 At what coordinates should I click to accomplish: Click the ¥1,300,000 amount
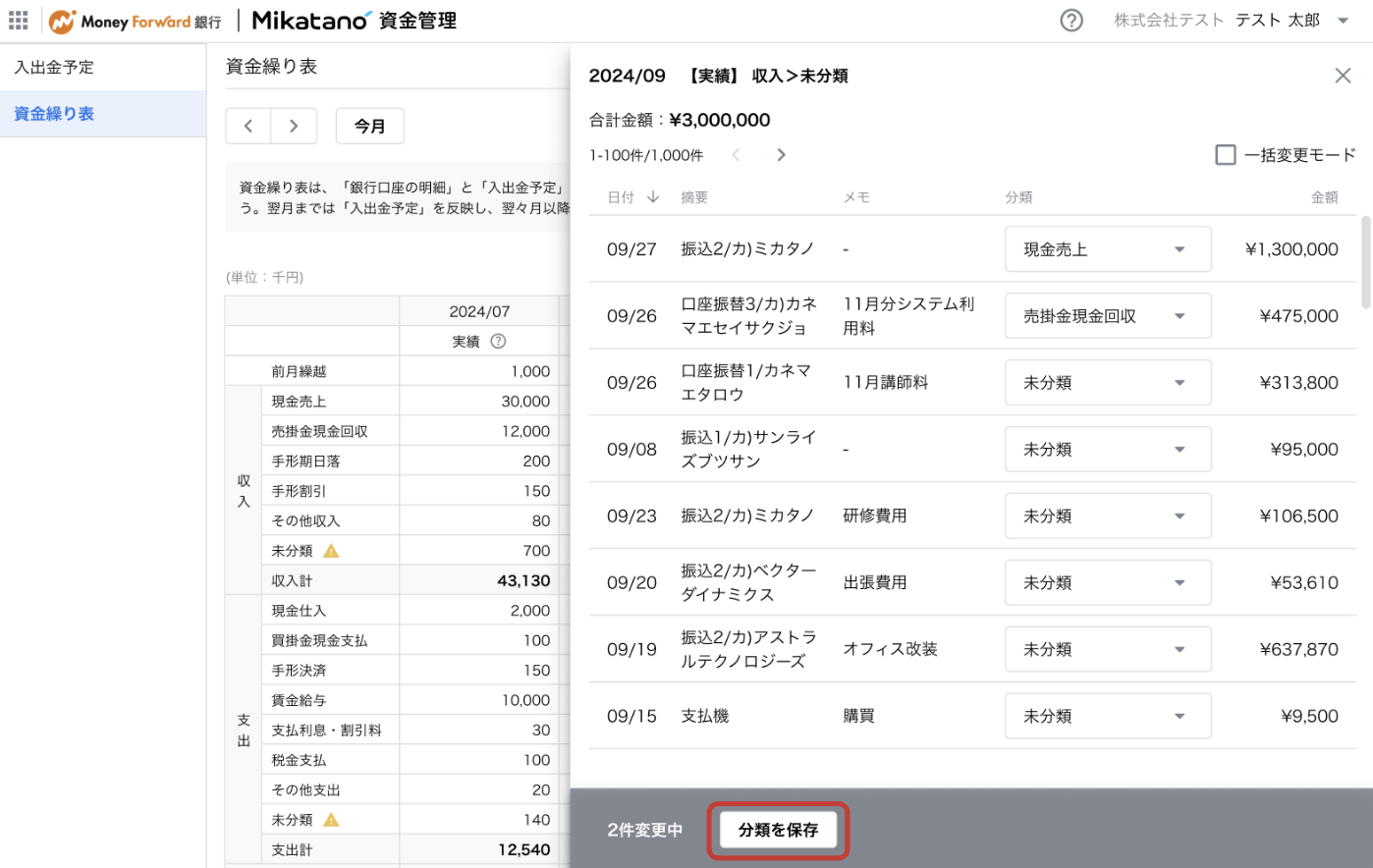pos(1291,249)
